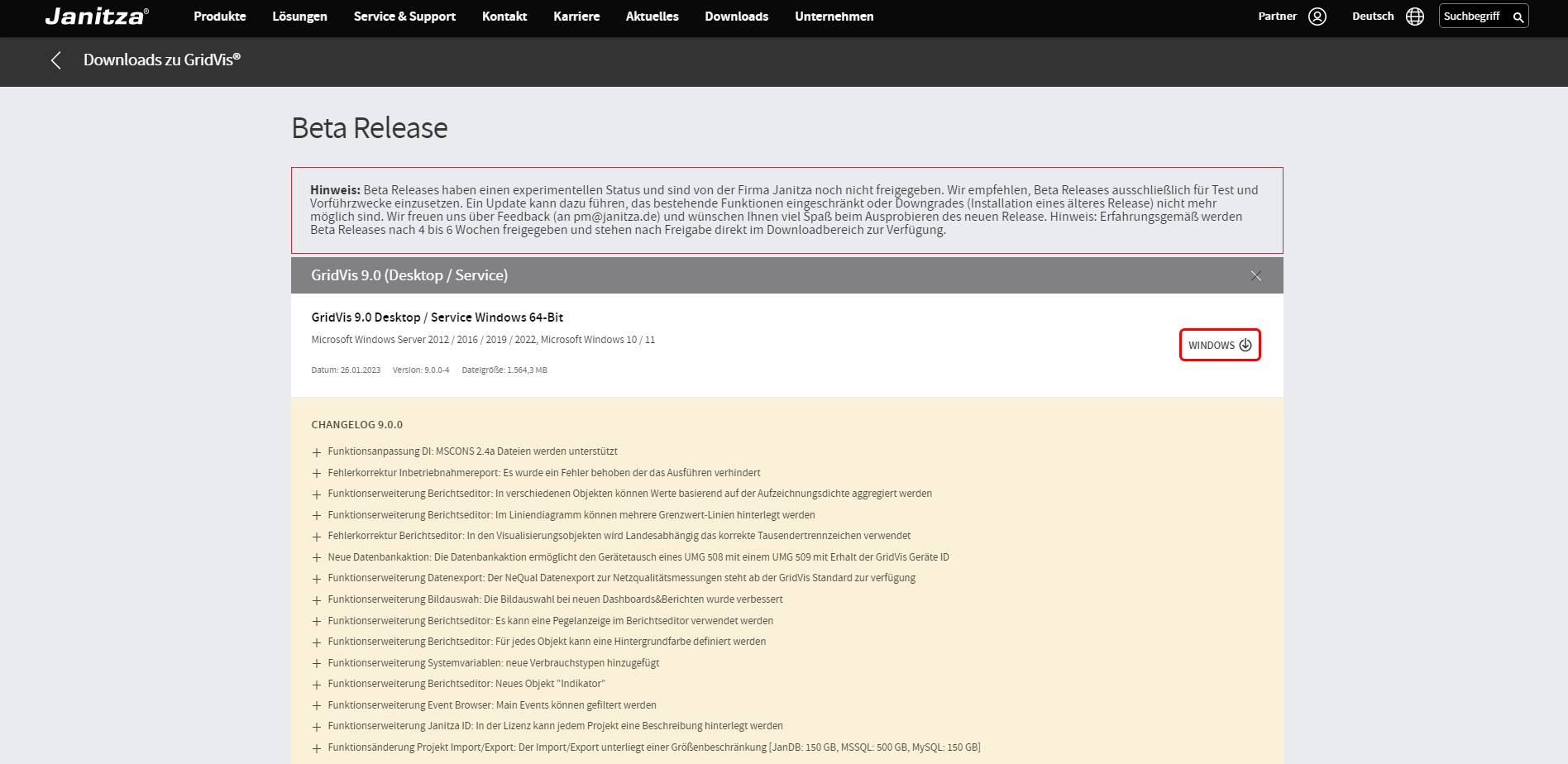Click the GridVis 9.0 (Desktop / Service) header
This screenshot has height=764, width=1568.
coord(787,275)
